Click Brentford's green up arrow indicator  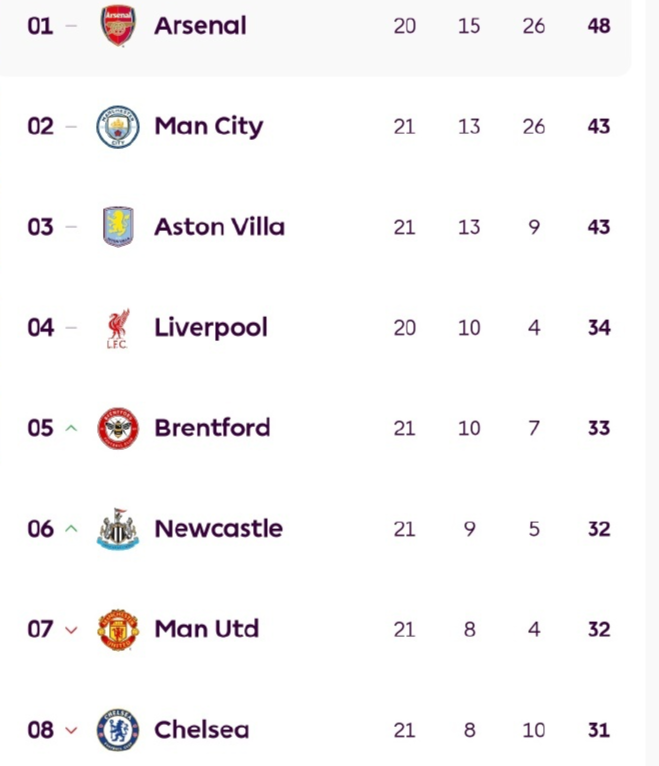(70, 428)
